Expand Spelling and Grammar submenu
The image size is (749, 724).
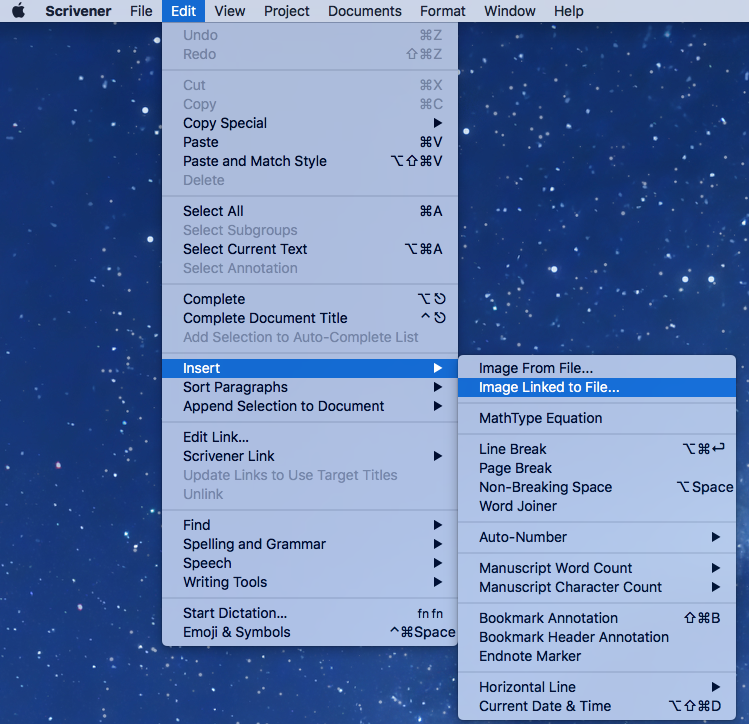point(310,544)
